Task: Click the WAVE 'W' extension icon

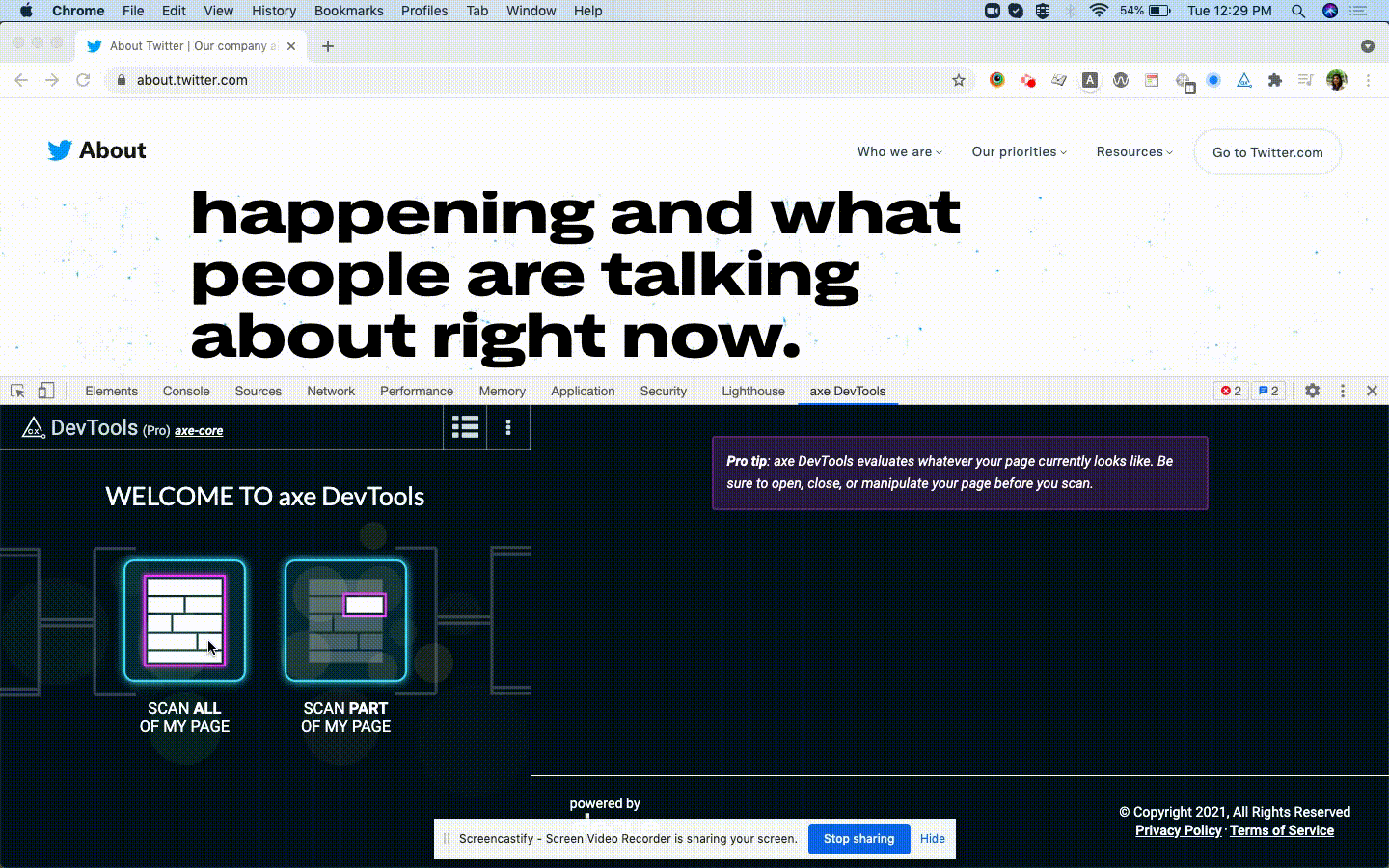Action: 1121,80
